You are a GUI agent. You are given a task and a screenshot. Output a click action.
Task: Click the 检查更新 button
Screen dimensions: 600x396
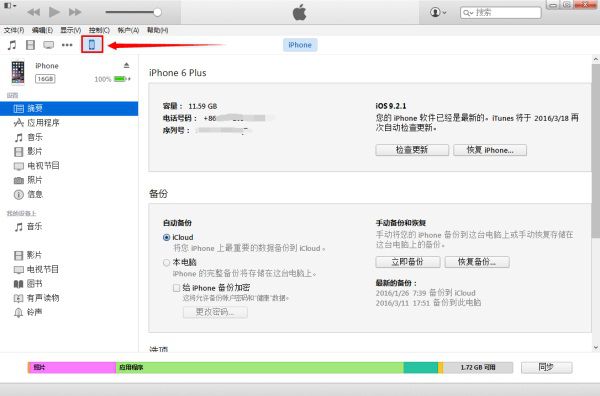(412, 150)
